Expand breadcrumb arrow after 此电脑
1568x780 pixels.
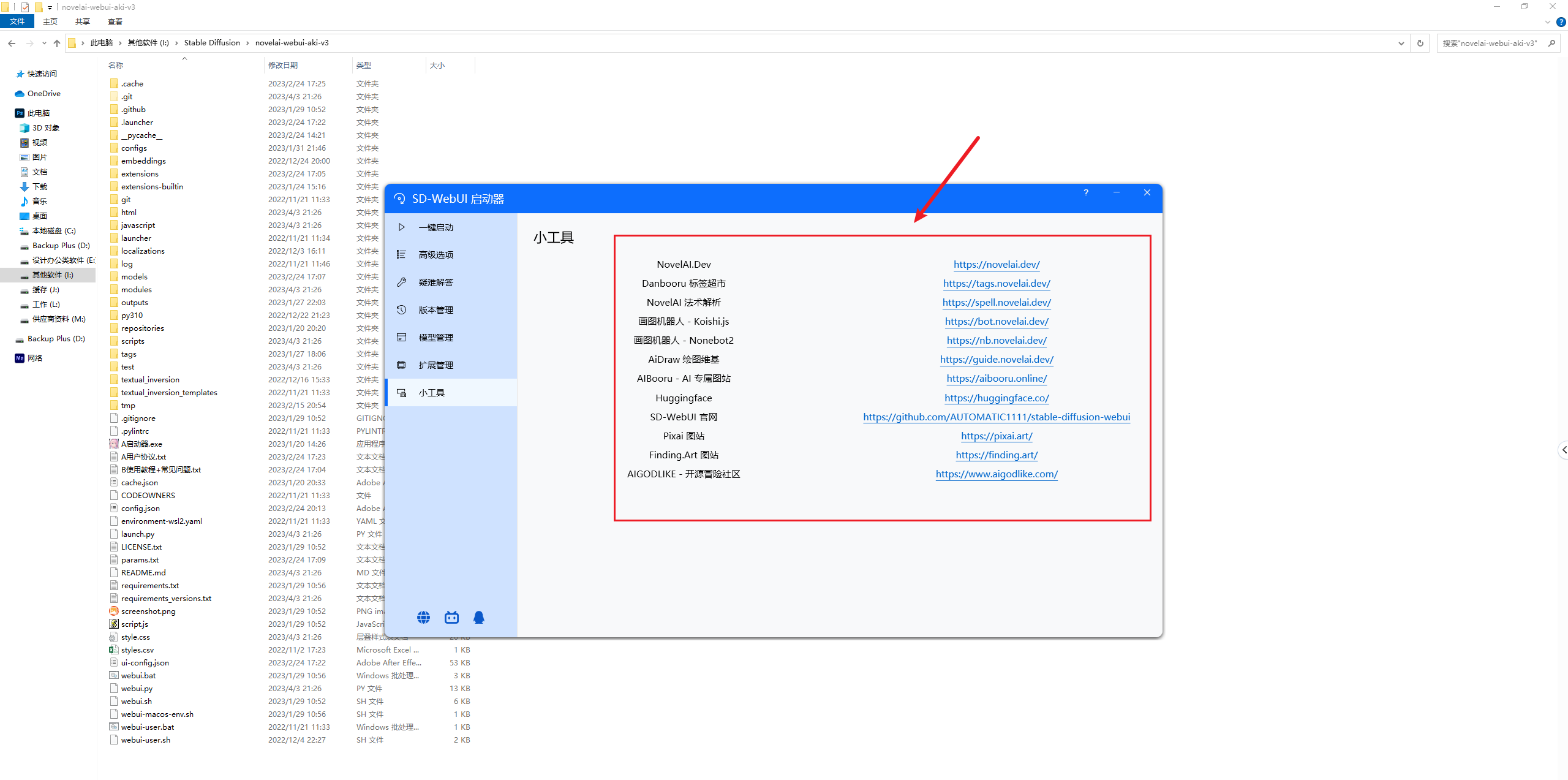pyautogui.click(x=120, y=43)
